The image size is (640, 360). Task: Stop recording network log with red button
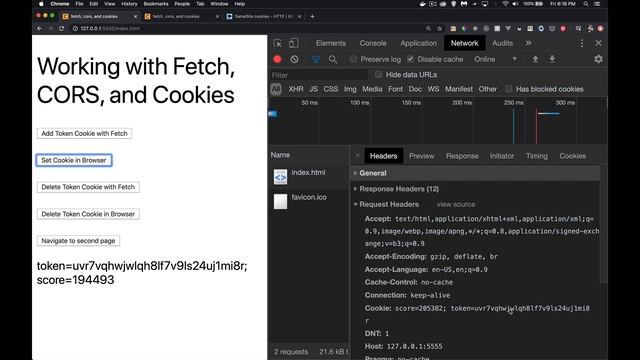[278, 59]
